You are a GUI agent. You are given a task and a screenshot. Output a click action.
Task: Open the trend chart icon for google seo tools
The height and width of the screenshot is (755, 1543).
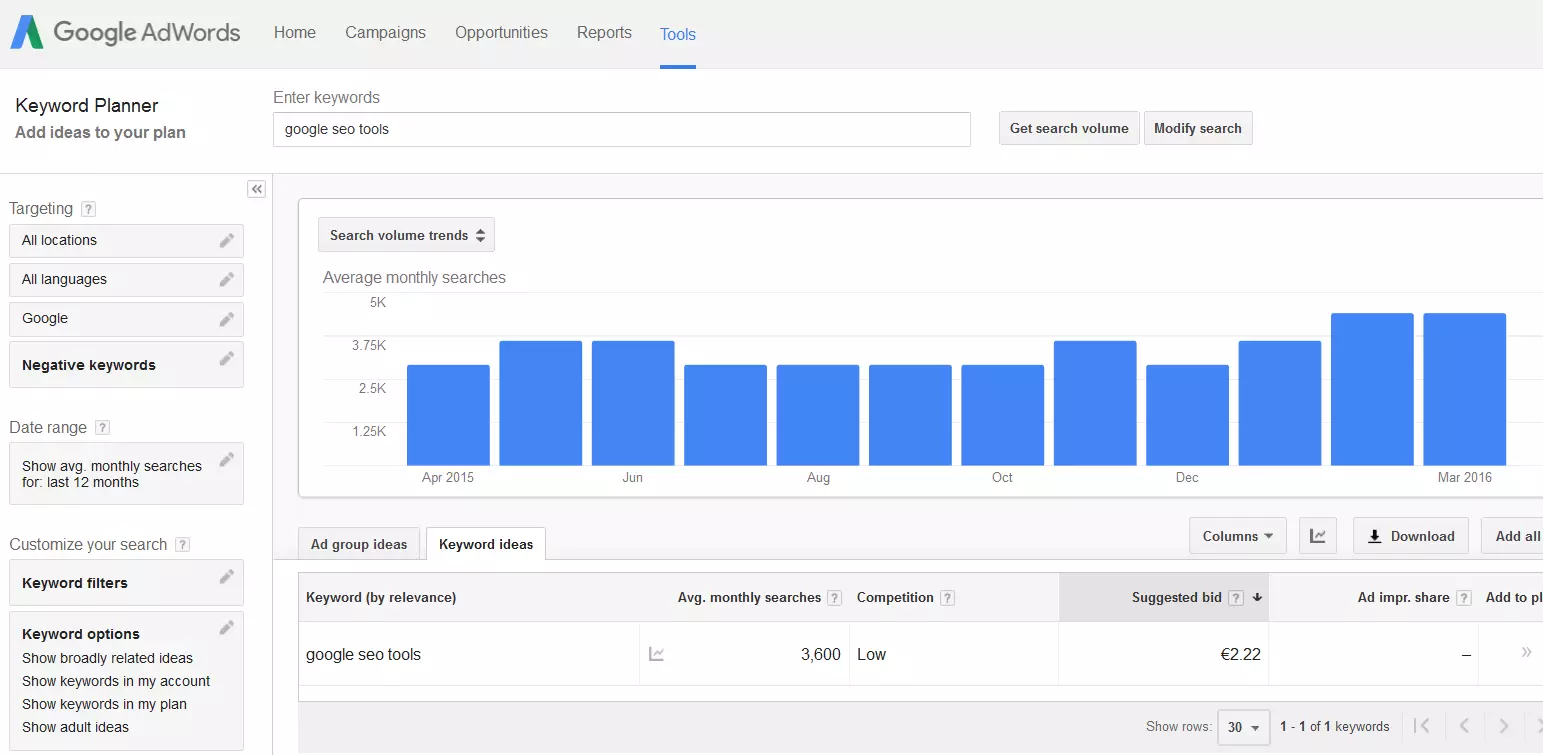click(657, 654)
